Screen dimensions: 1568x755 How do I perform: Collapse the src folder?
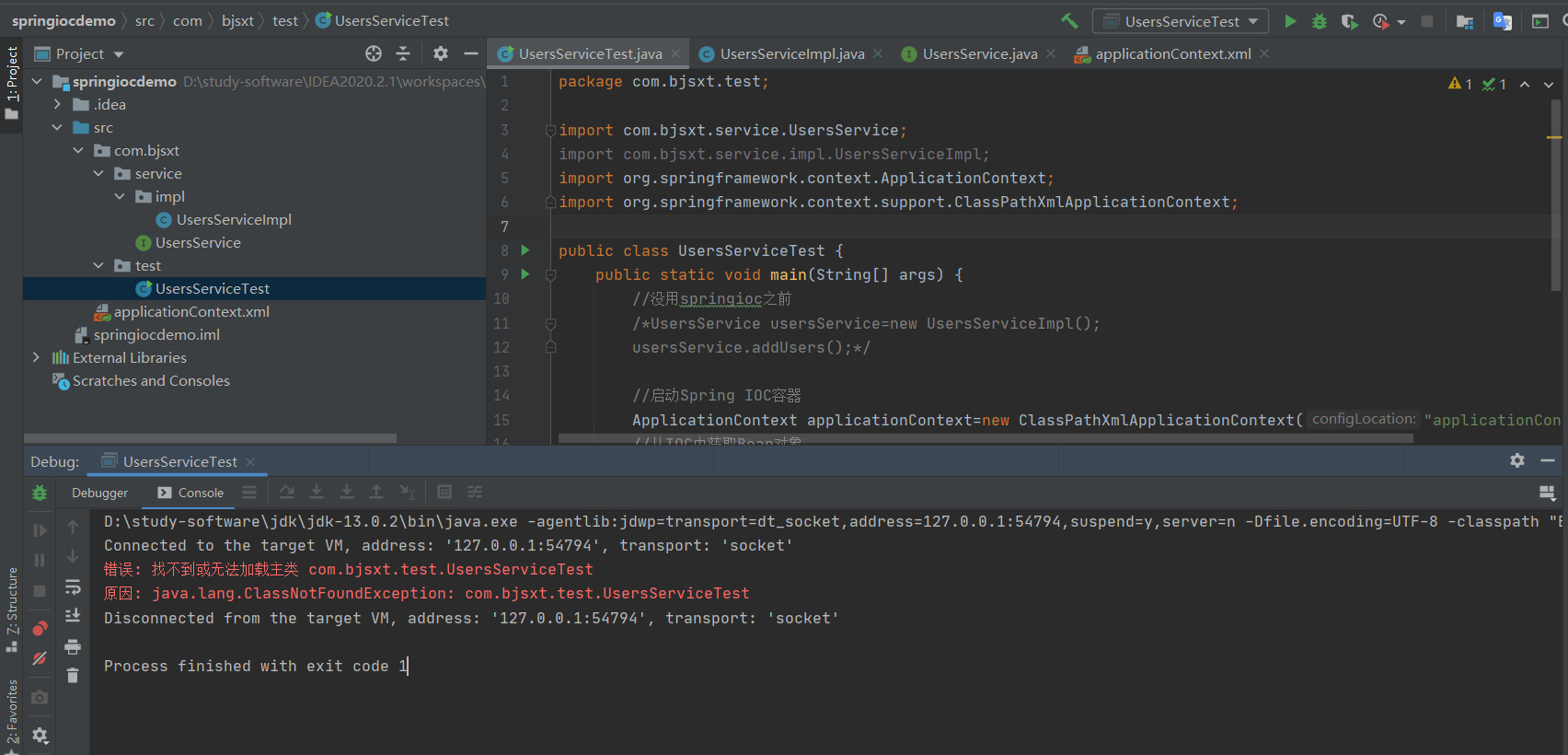point(57,127)
